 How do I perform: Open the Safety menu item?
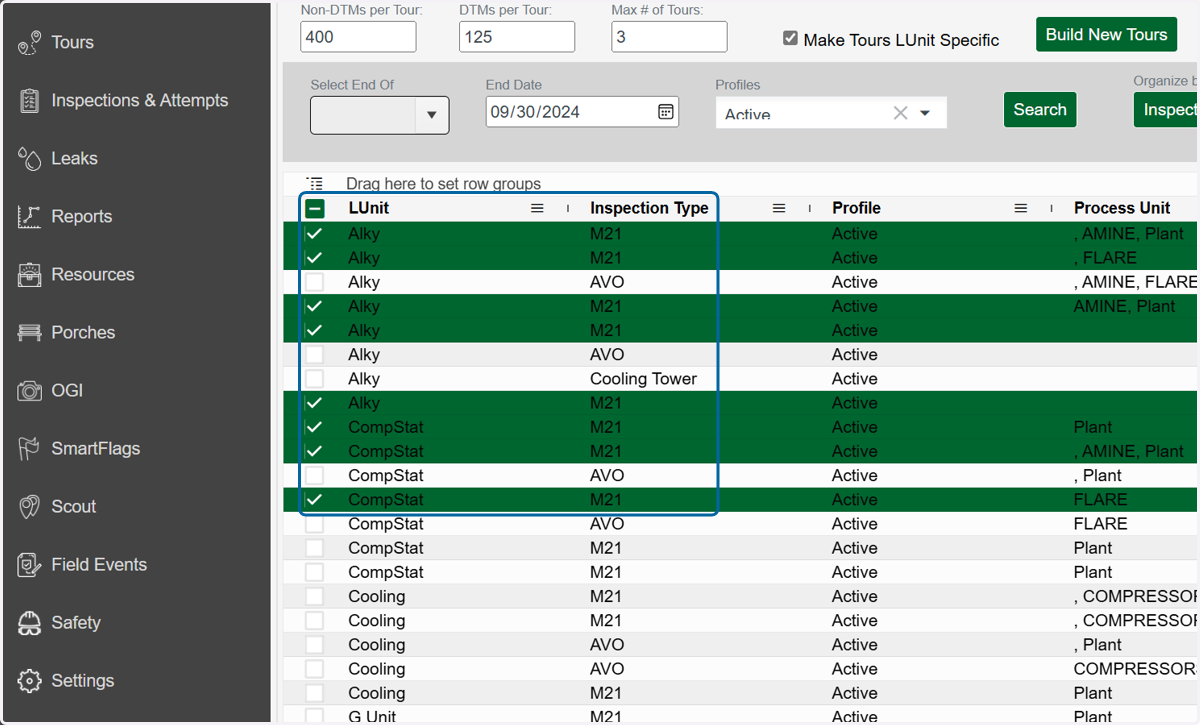click(x=76, y=622)
